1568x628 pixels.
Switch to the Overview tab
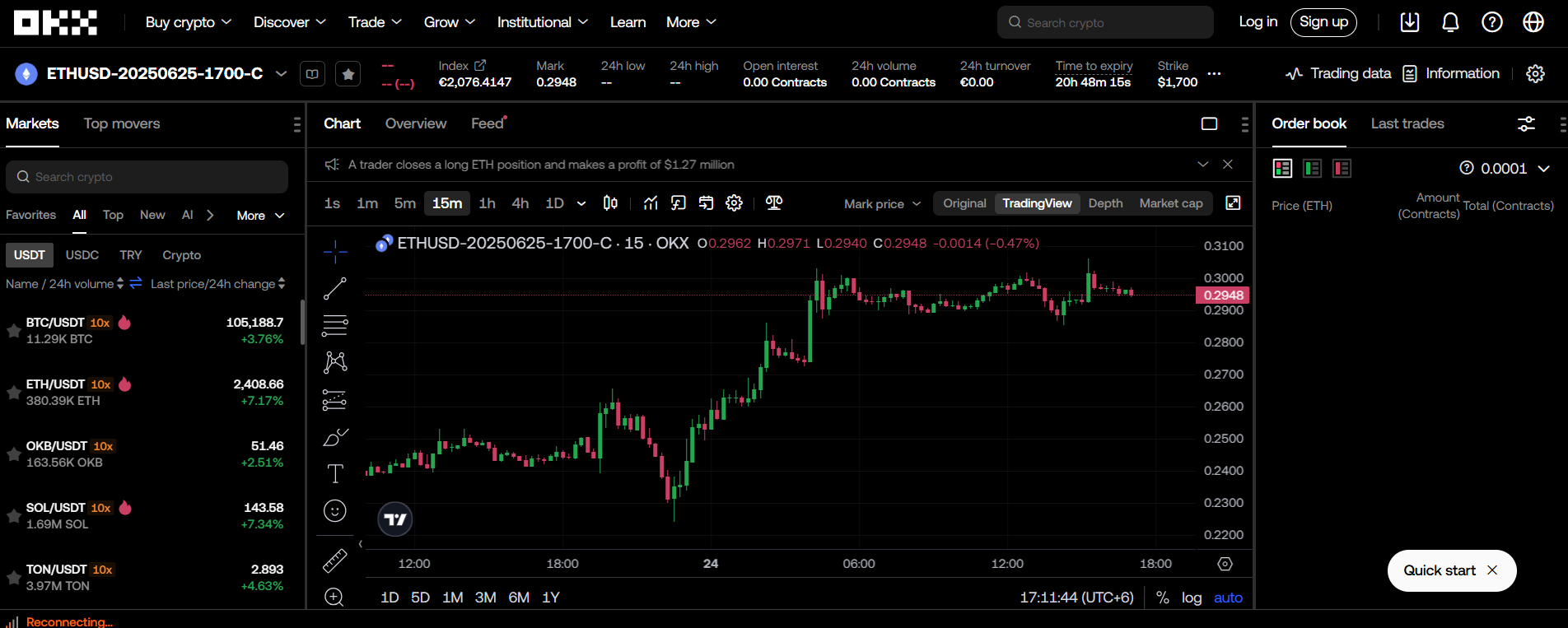click(416, 123)
